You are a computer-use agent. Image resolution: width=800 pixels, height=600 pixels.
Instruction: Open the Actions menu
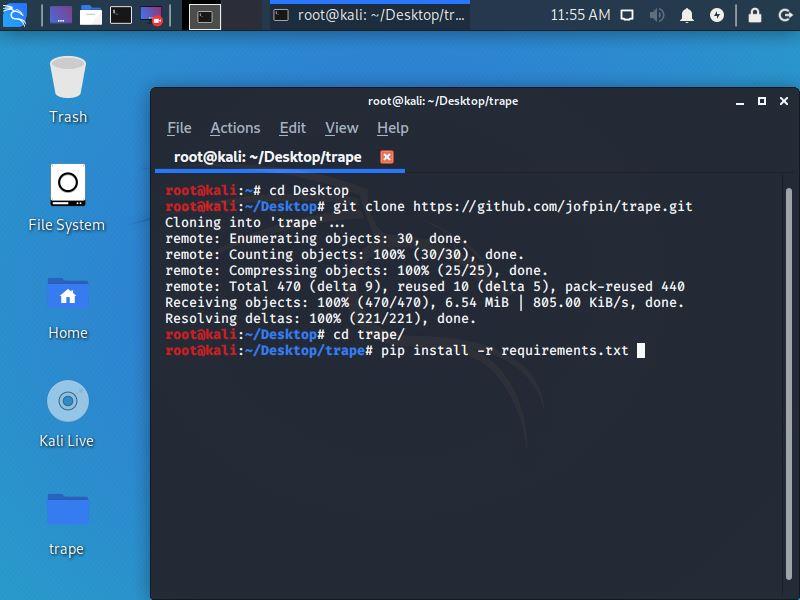coord(235,128)
